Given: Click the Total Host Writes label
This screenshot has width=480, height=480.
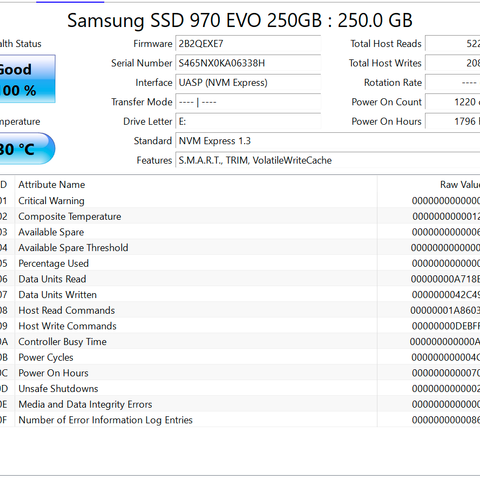Looking at the screenshot, I should [x=385, y=63].
